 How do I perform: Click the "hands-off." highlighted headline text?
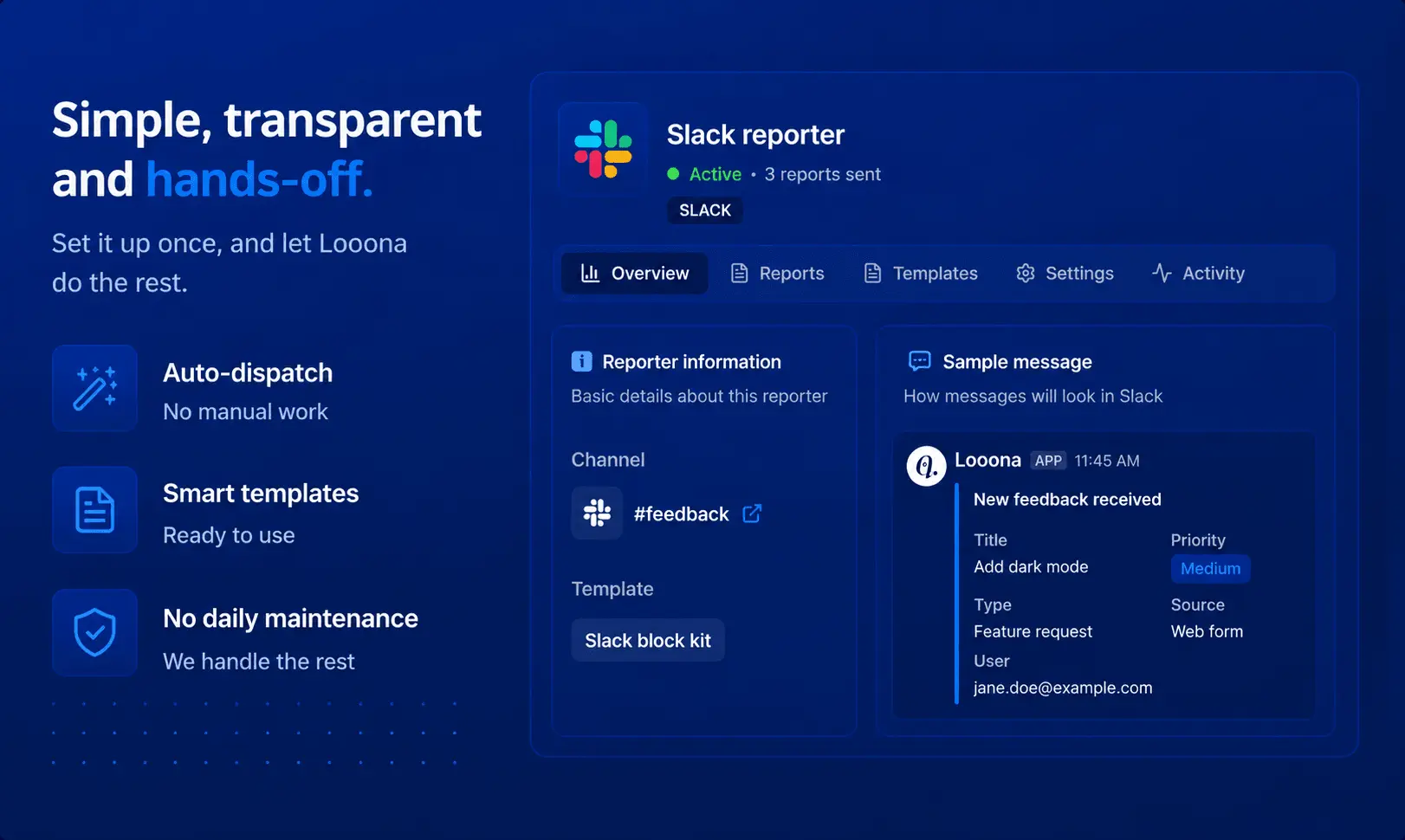pos(260,179)
